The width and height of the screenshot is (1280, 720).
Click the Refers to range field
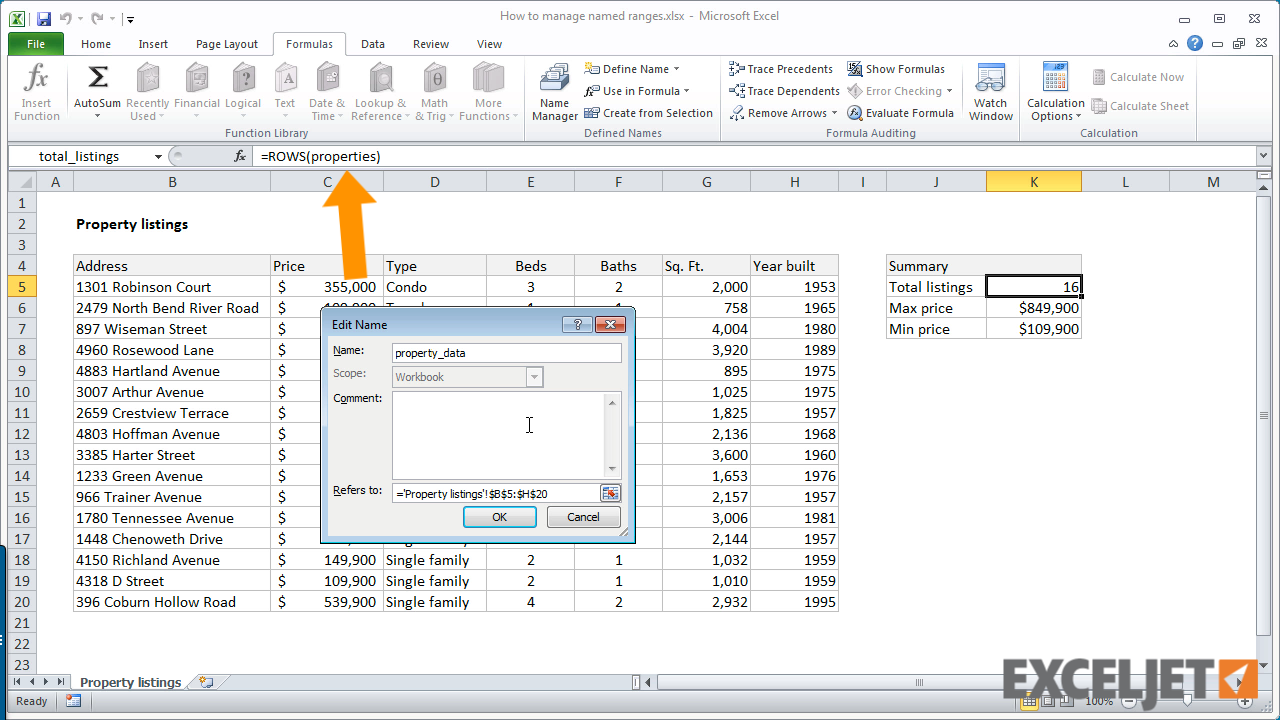(495, 493)
